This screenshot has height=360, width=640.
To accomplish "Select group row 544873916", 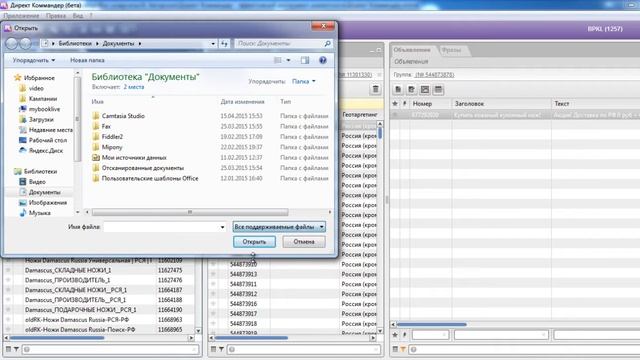I will 292,304.
